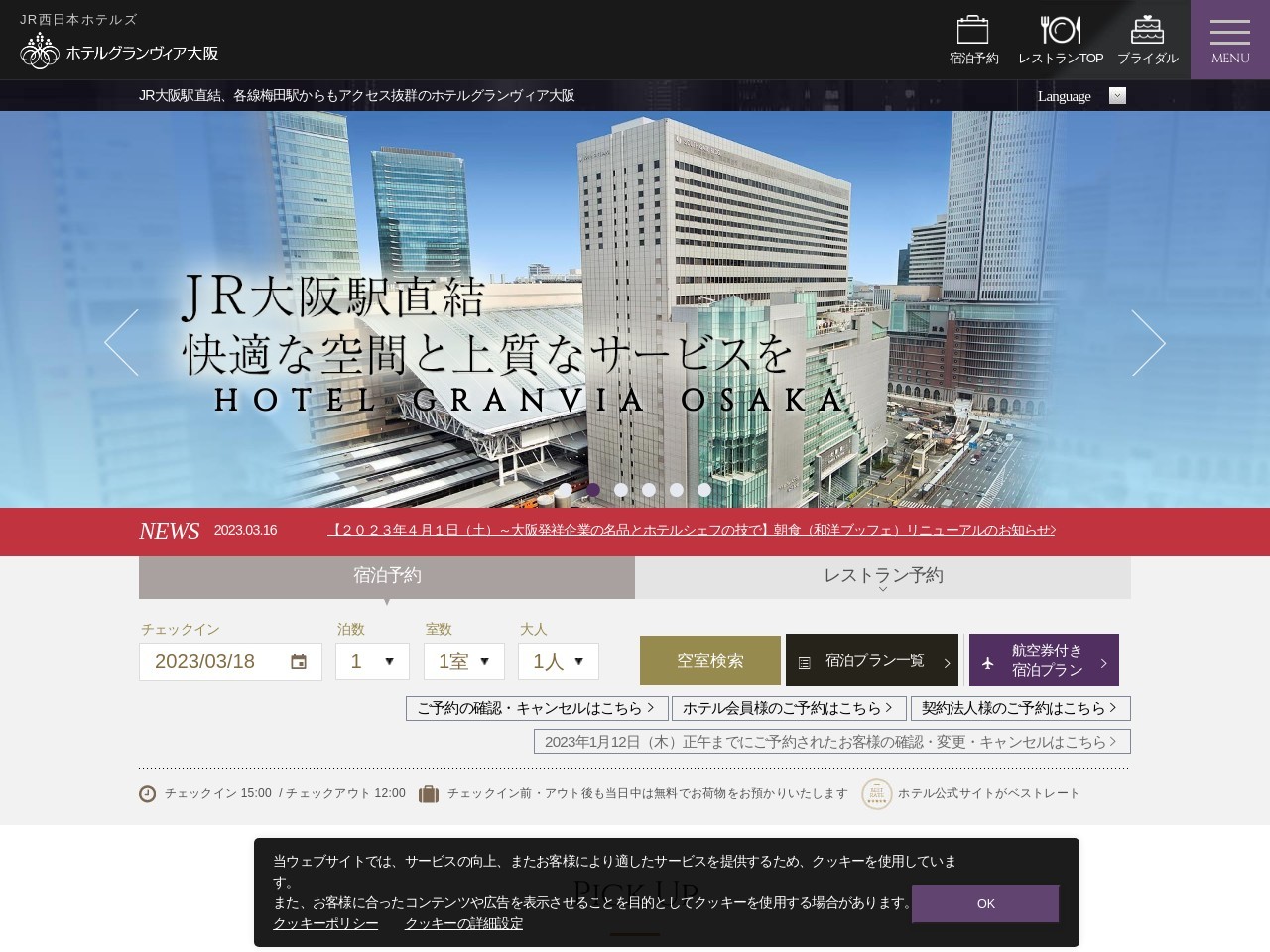Select the second carousel dot
1270x952 pixels.
pos(592,489)
